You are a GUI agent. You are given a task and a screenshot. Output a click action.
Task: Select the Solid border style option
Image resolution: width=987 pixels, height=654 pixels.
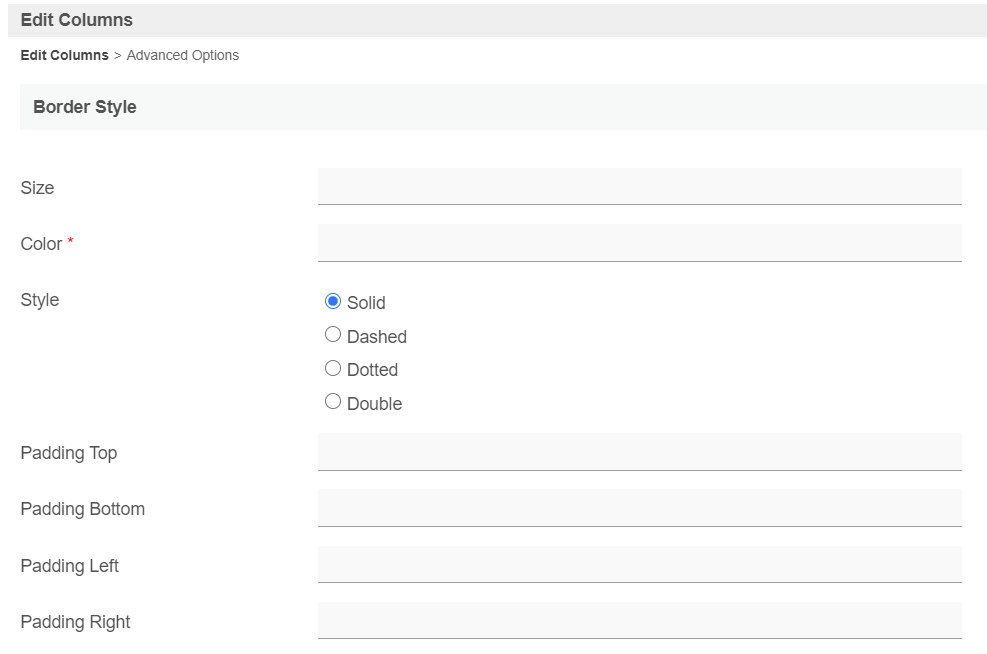click(333, 302)
